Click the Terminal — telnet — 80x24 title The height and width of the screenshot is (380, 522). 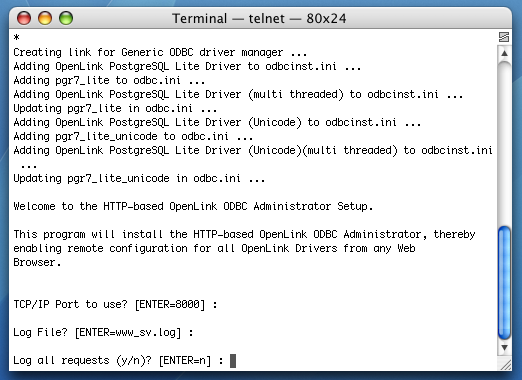(x=259, y=18)
